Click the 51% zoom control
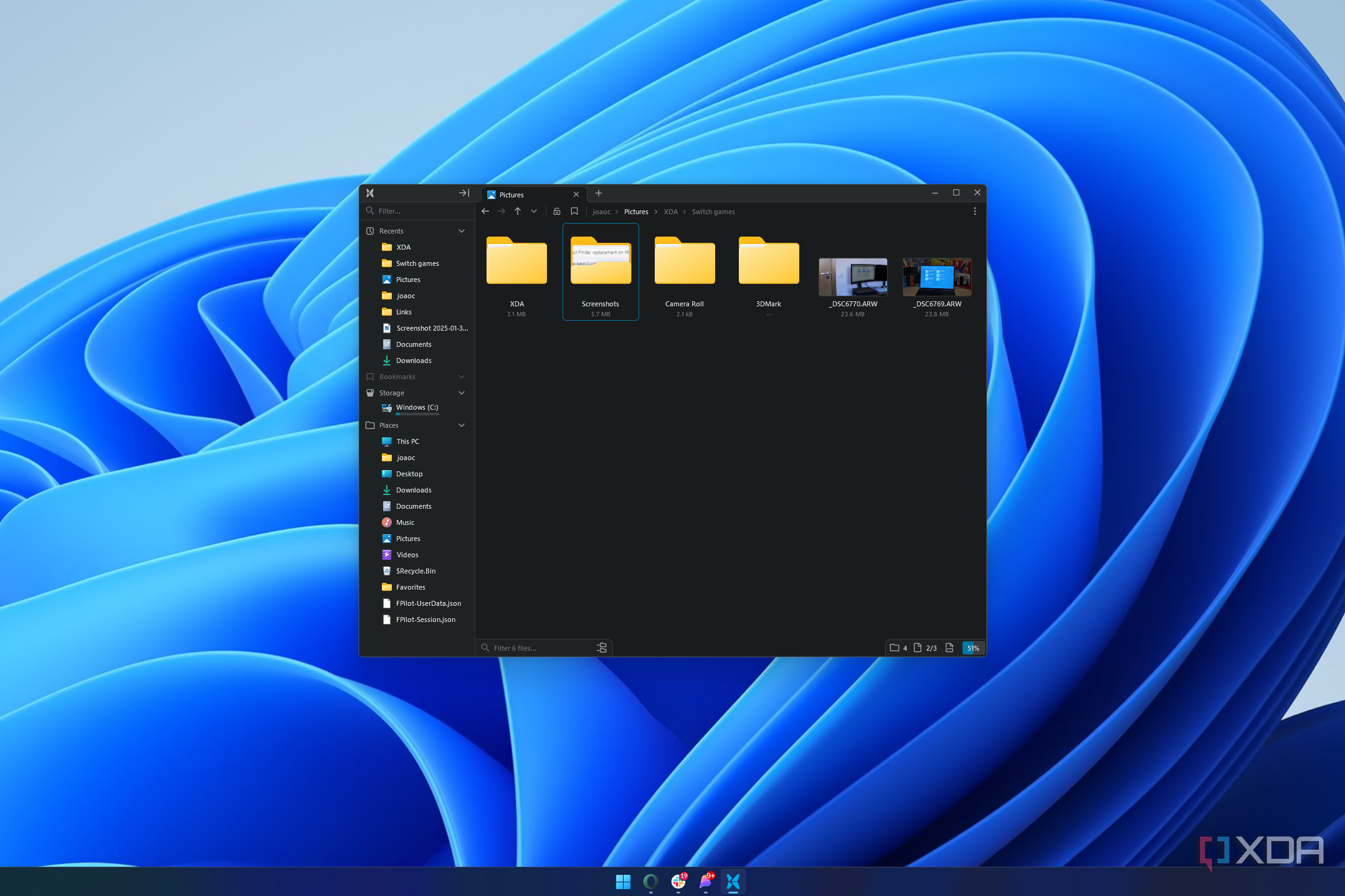Viewport: 1345px width, 896px height. [972, 648]
